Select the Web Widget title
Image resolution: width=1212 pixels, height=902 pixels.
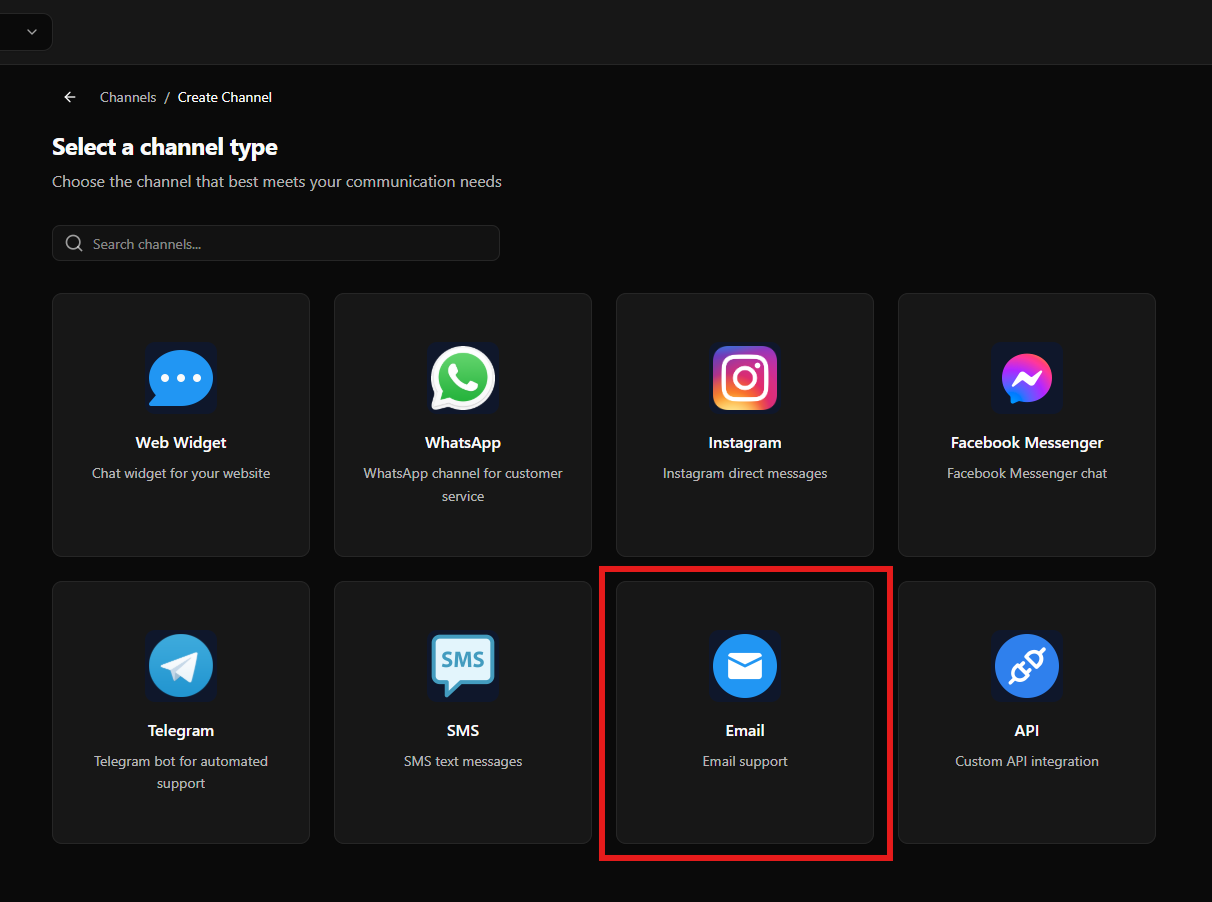click(181, 442)
